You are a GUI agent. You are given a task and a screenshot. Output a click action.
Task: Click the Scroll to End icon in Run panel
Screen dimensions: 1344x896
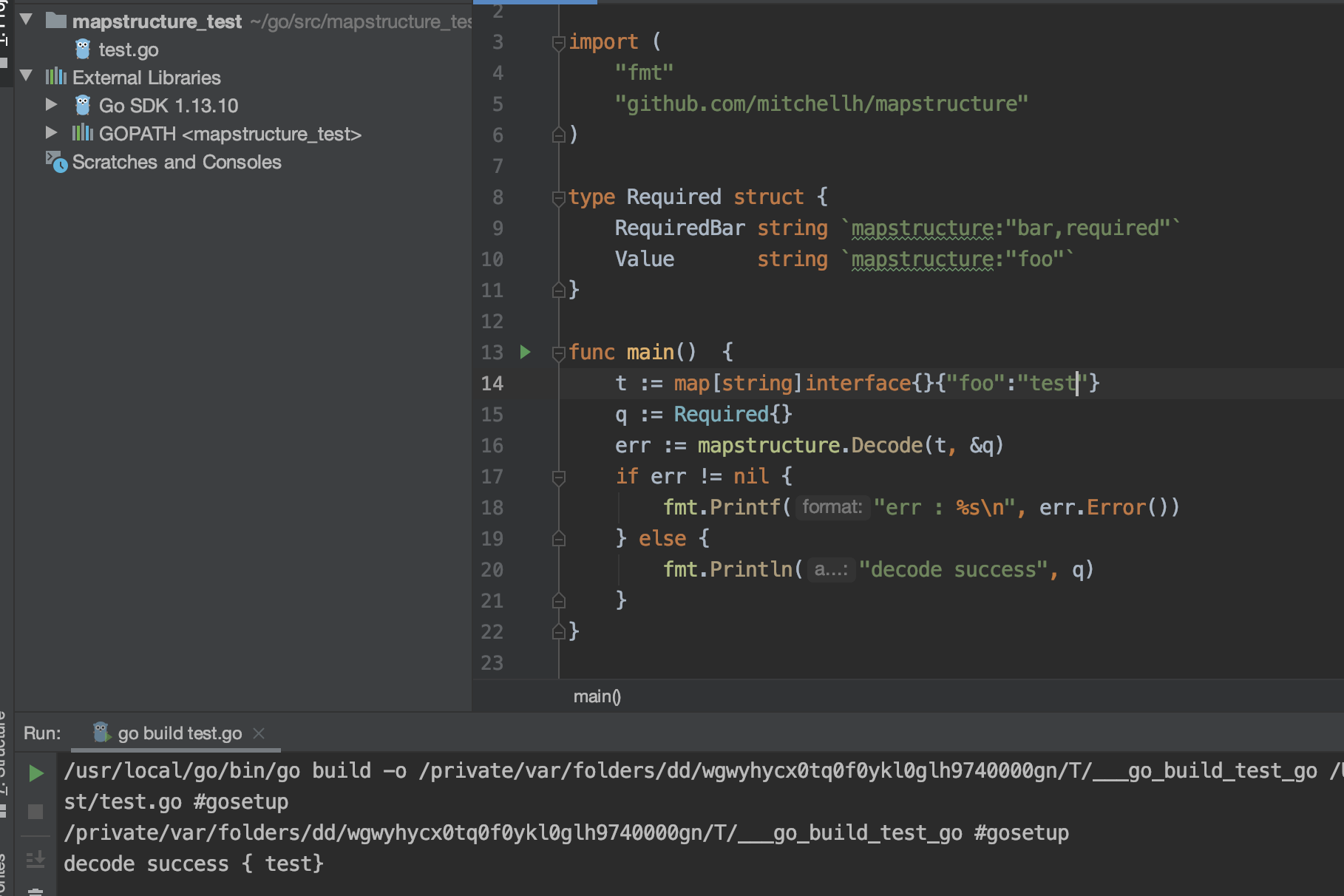pos(35,859)
